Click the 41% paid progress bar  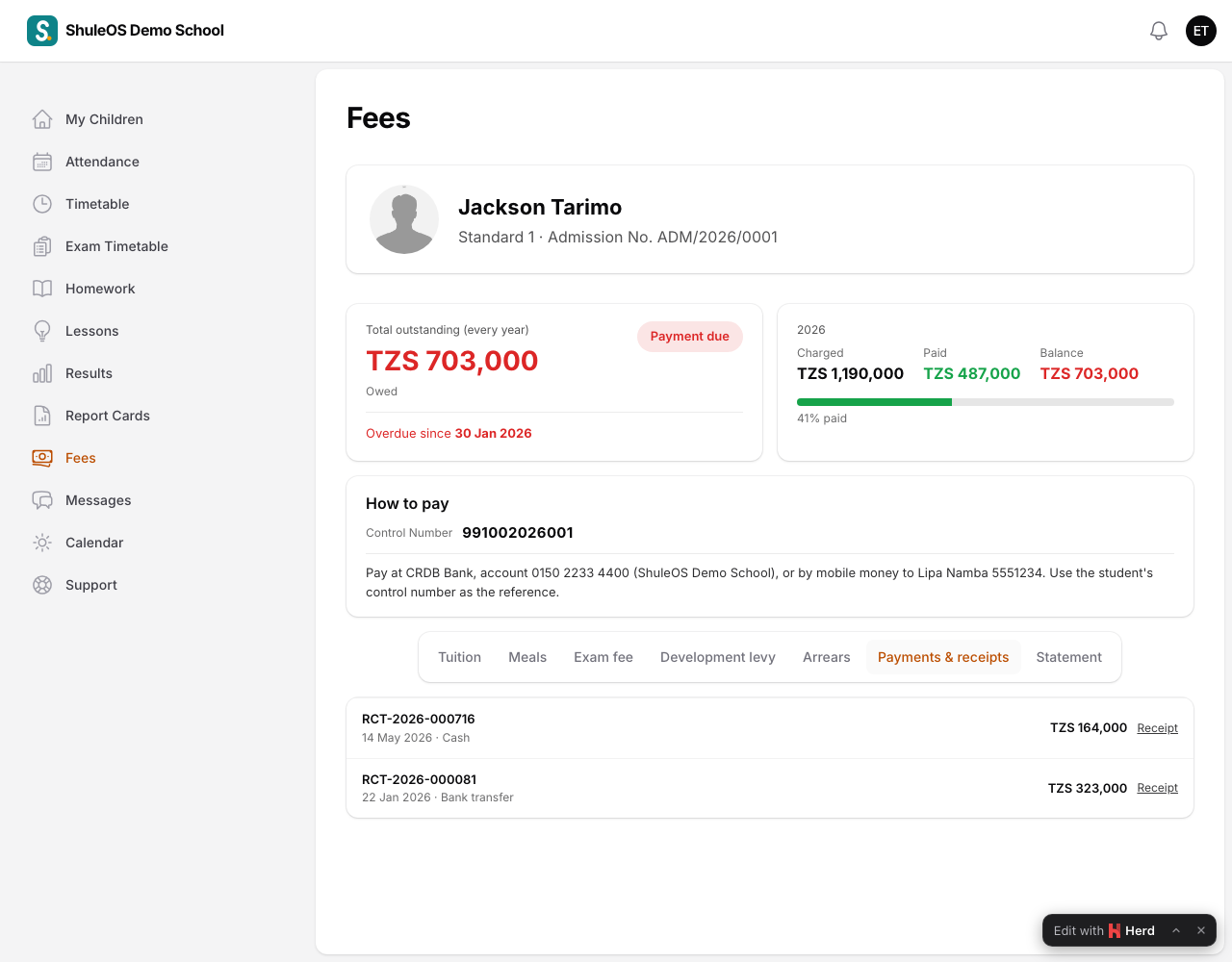coord(986,402)
